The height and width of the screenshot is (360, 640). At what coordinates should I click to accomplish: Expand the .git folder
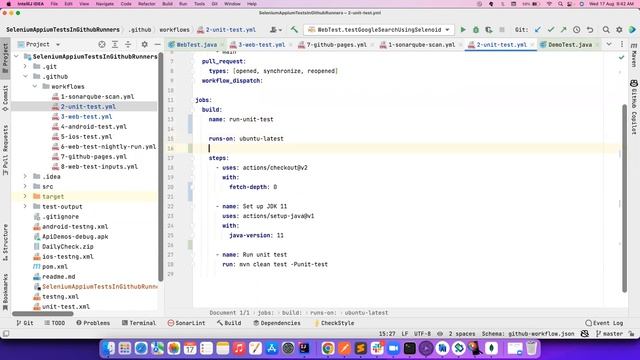pos(25,66)
